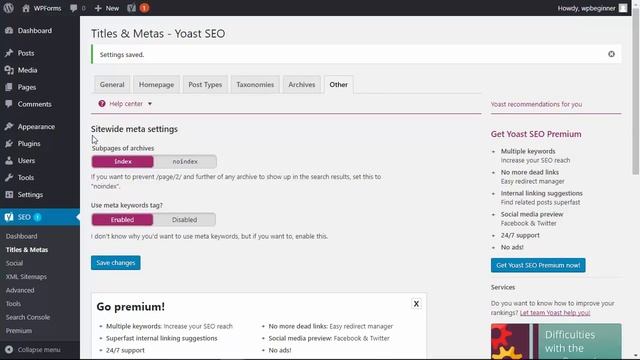The height and width of the screenshot is (360, 640).
Task: Set meta keywords tag to Enabled
Action: [x=122, y=220]
